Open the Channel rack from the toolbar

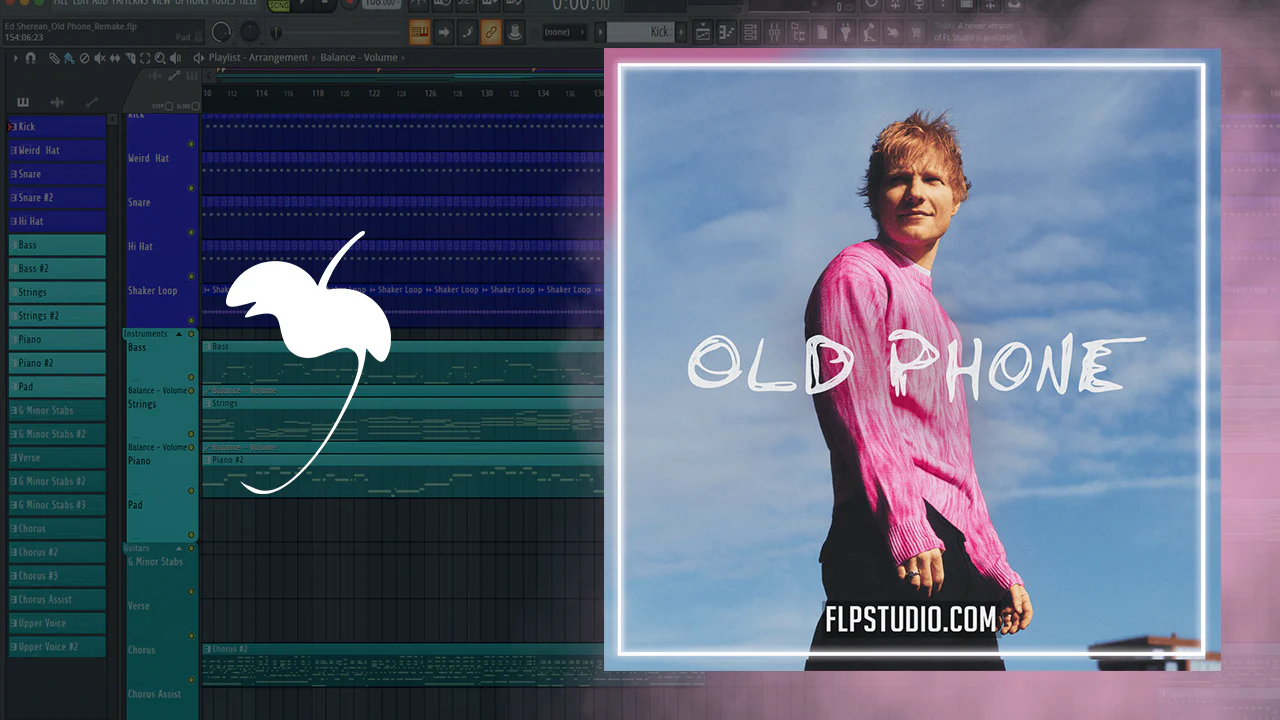tap(751, 32)
